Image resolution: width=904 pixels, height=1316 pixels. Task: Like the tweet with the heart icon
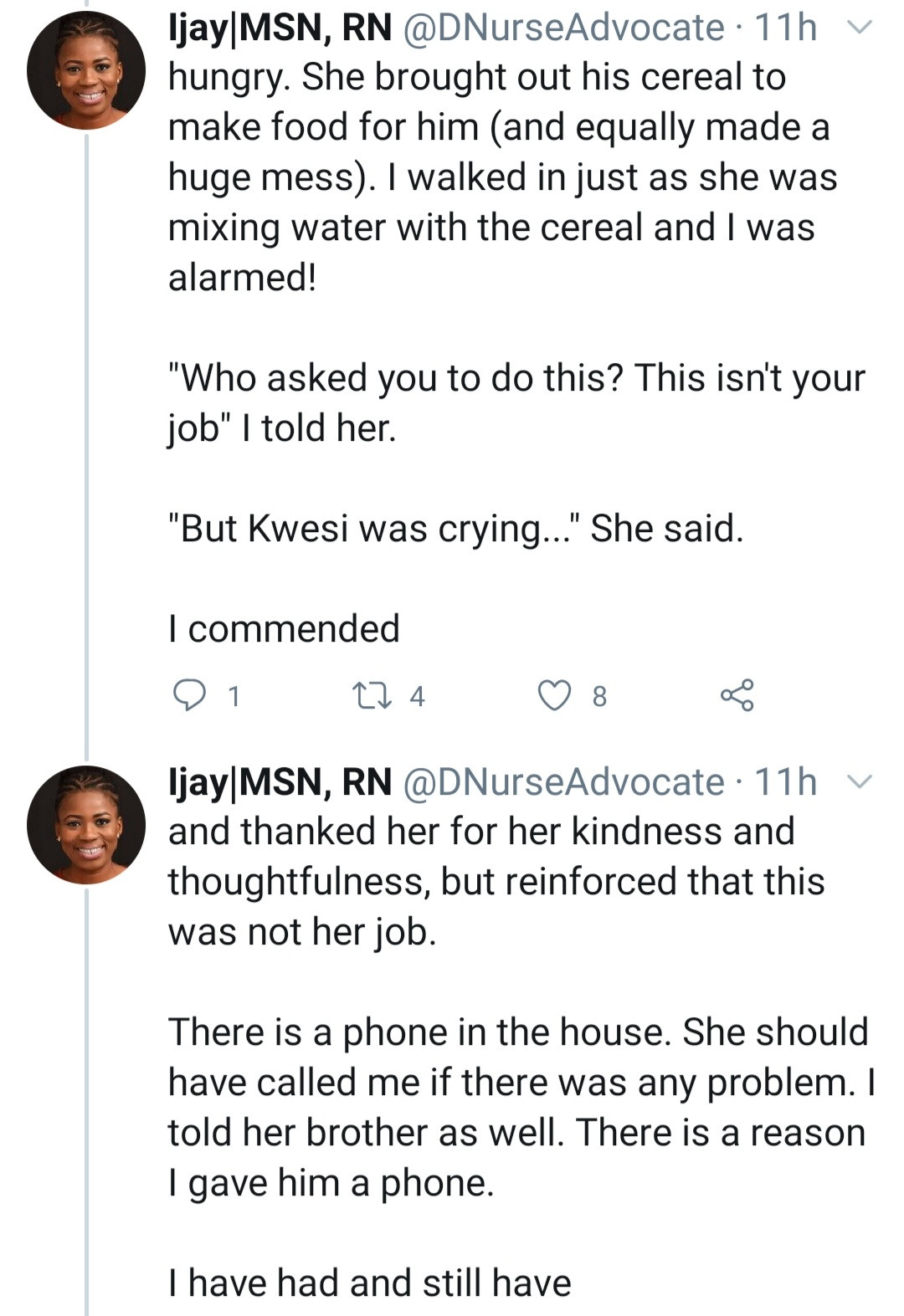[x=554, y=695]
